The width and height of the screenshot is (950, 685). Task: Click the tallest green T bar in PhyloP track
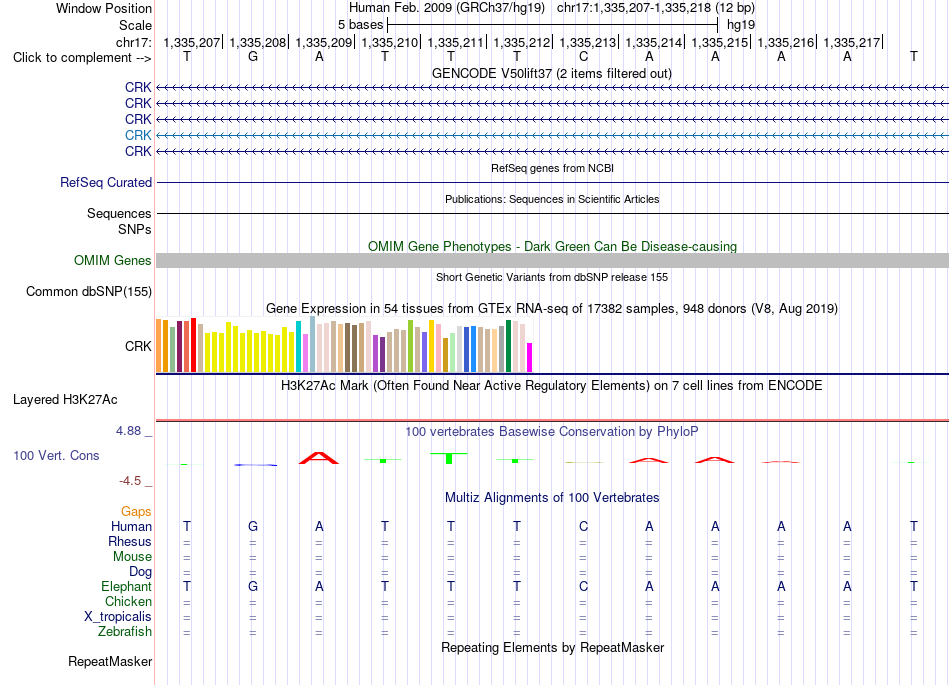click(449, 458)
